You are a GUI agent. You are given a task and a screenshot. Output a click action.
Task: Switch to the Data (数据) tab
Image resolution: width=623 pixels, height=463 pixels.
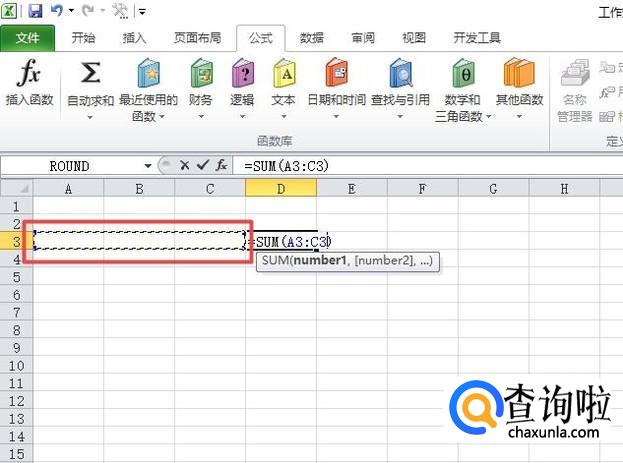point(312,38)
